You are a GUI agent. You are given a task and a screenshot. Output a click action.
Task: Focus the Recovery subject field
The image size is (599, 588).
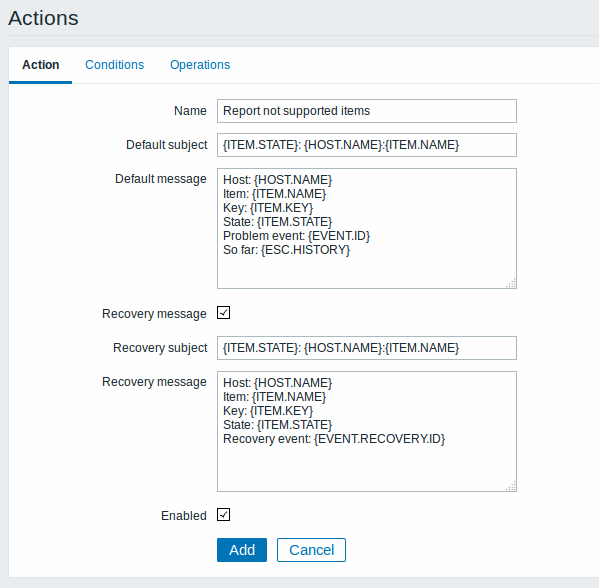(x=367, y=348)
